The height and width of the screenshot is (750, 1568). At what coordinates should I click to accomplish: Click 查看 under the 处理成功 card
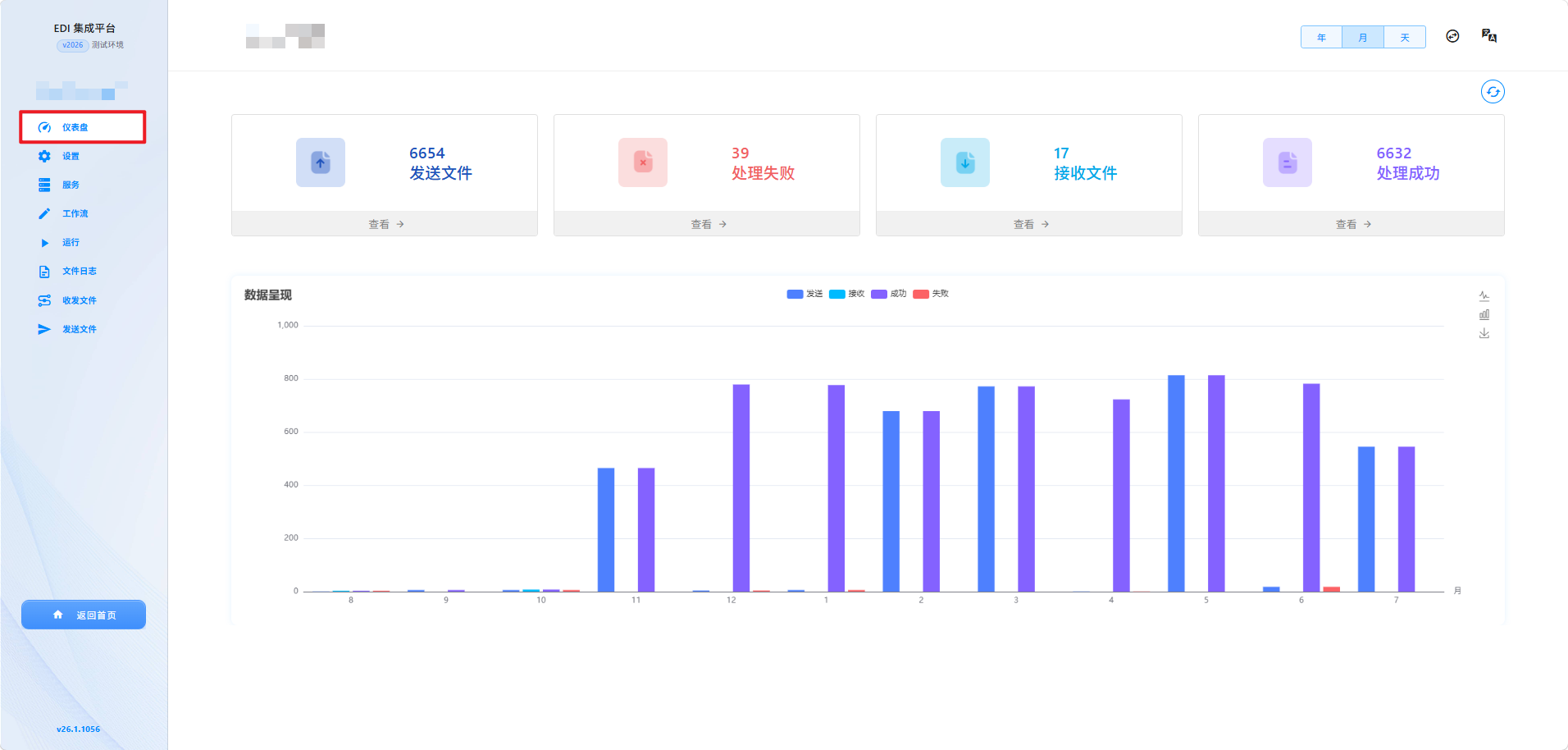tap(1353, 224)
